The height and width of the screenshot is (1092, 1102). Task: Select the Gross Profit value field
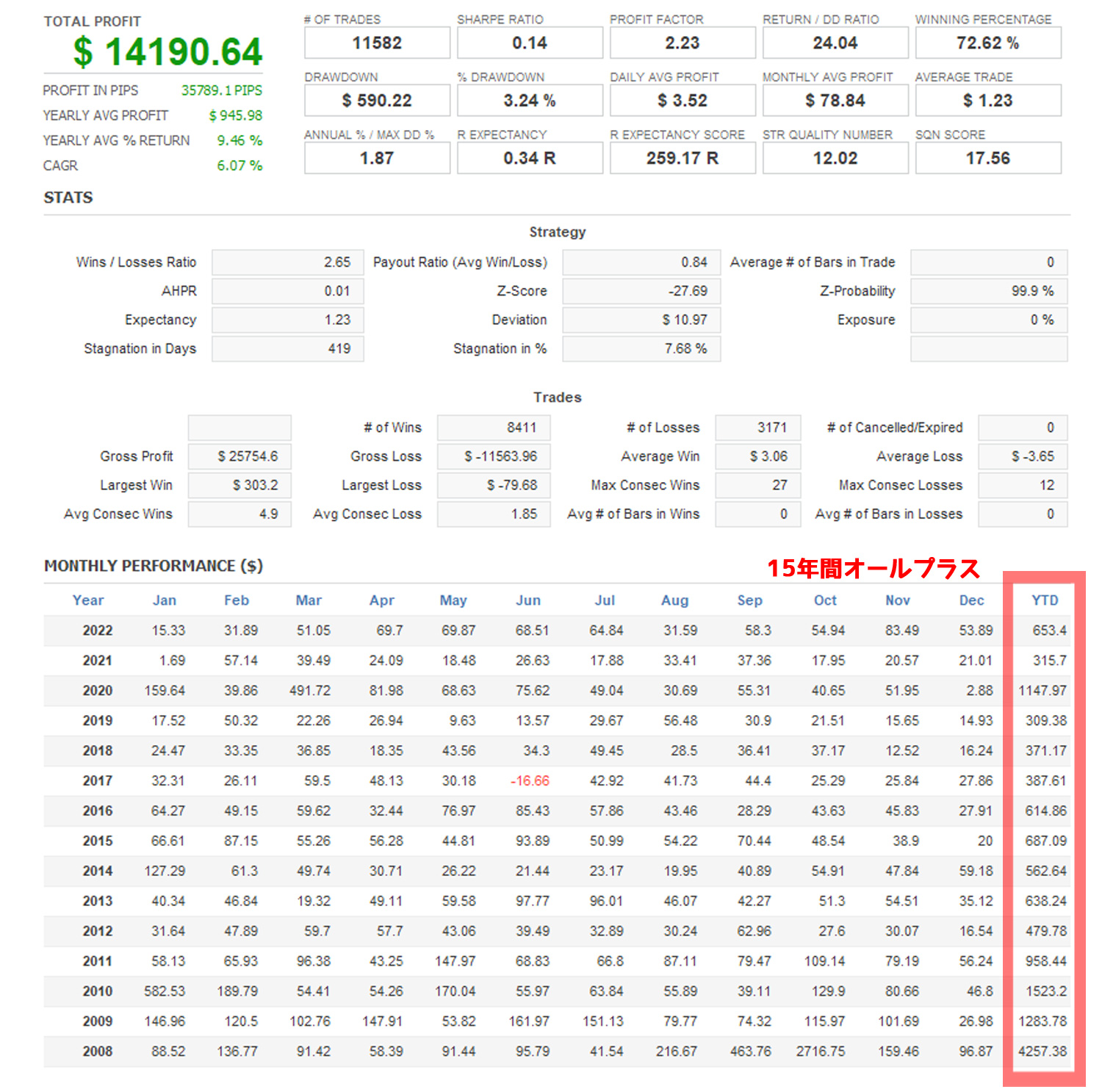[240, 456]
